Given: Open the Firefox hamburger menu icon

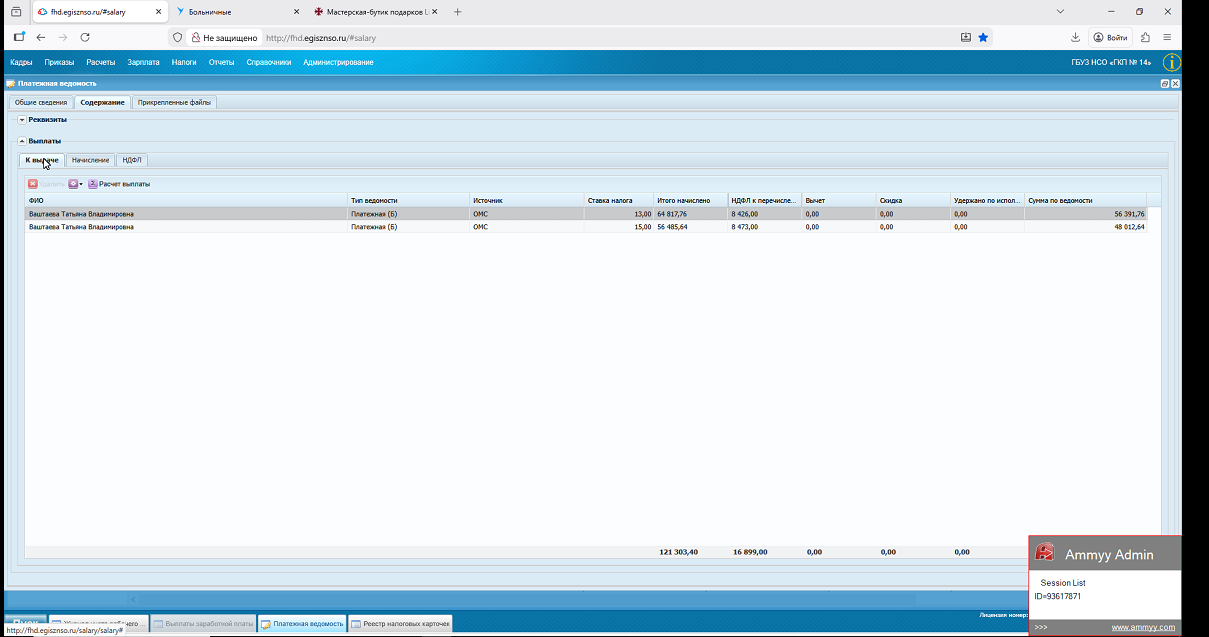Looking at the screenshot, I should tap(1167, 37).
